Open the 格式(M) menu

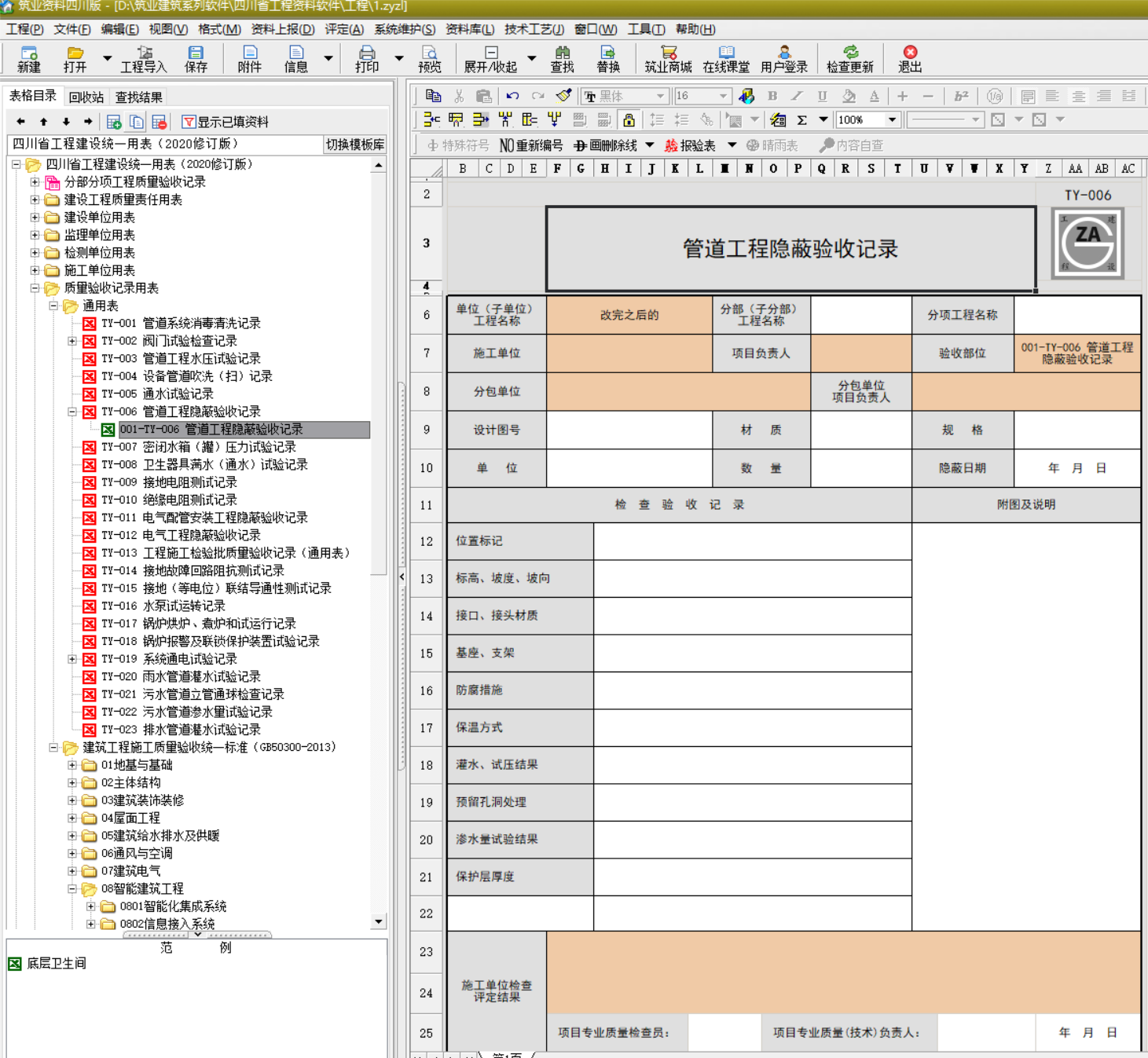coord(219,29)
